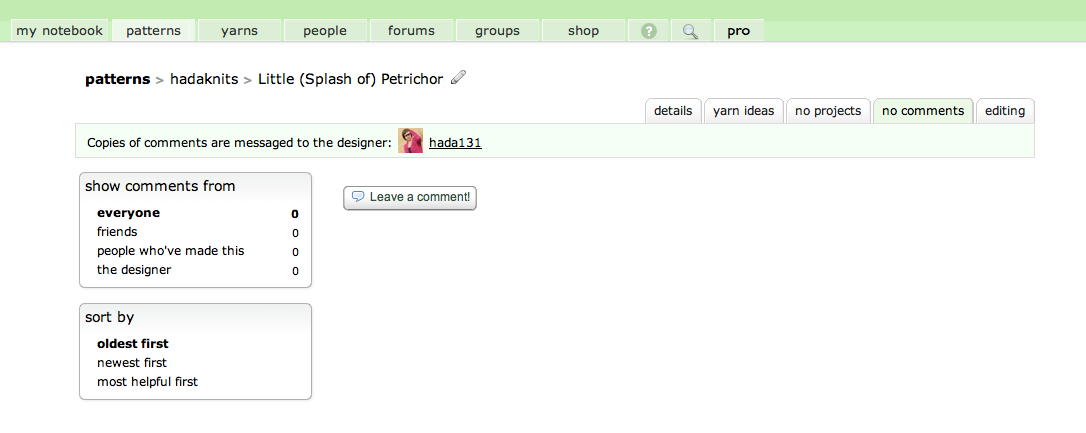The height and width of the screenshot is (433, 1086).
Task: Open the editing tab
Action: pyautogui.click(x=1005, y=111)
